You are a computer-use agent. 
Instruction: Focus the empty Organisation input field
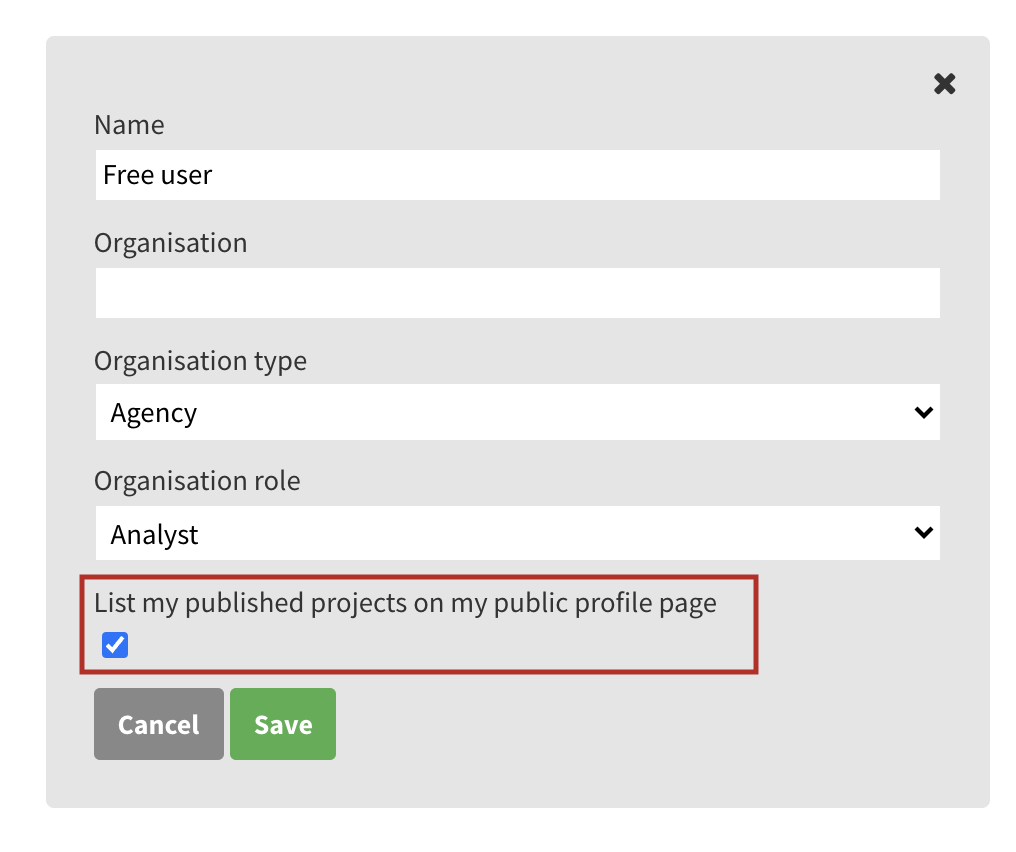pyautogui.click(x=517, y=293)
